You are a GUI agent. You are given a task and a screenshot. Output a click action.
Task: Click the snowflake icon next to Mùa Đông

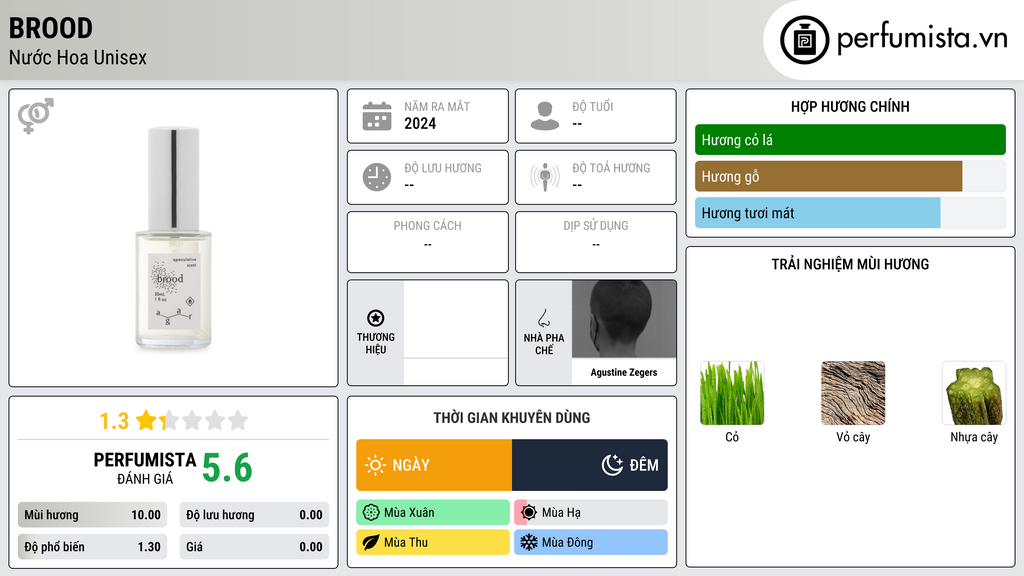click(529, 542)
